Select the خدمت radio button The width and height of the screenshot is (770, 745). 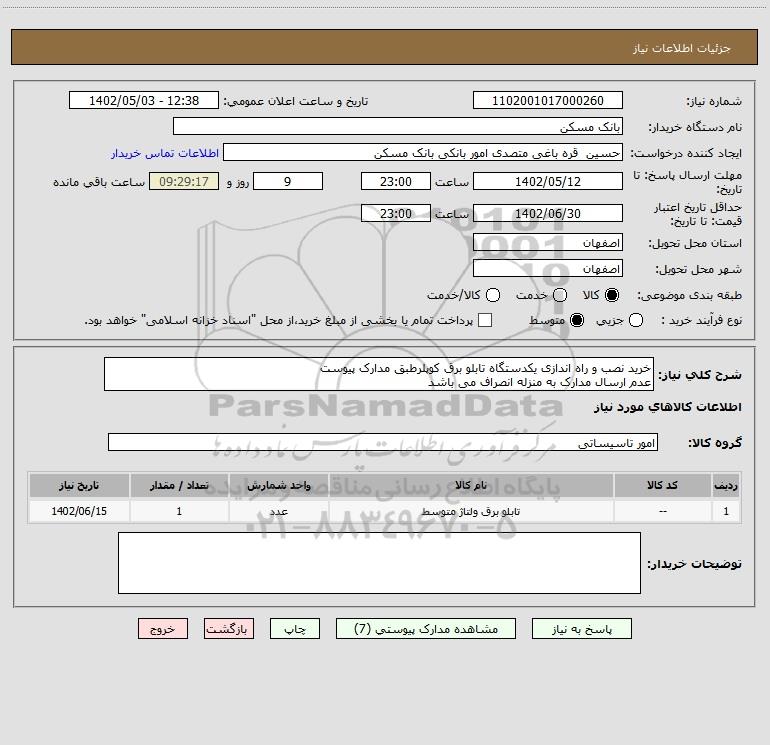coord(560,295)
